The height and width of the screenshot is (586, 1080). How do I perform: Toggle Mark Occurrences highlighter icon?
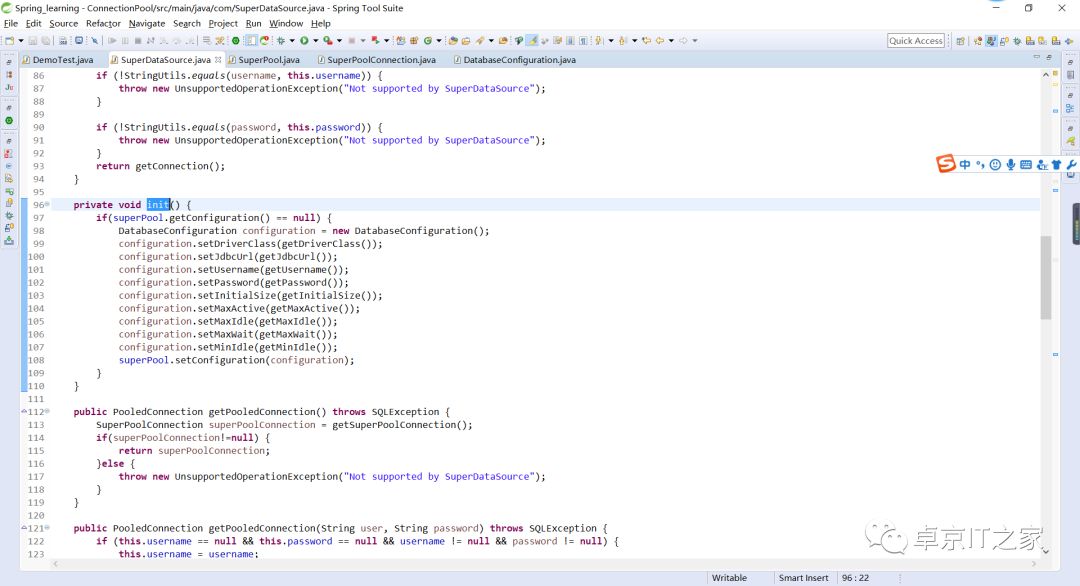point(532,41)
